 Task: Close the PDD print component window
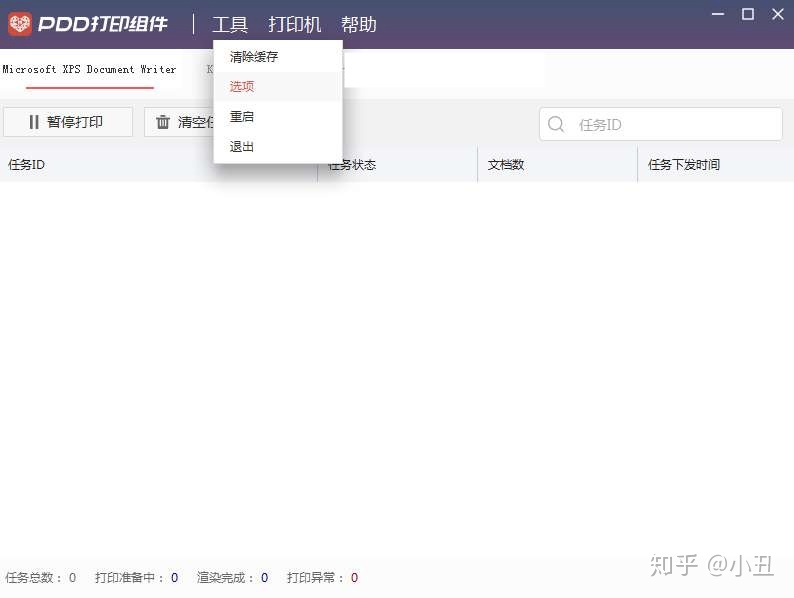[778, 14]
